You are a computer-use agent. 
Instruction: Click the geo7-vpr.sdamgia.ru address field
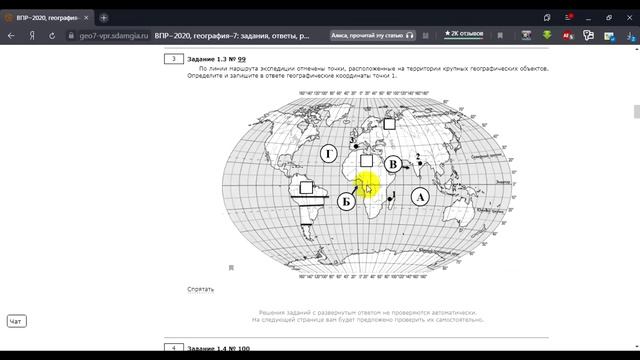pyautogui.click(x=113, y=36)
